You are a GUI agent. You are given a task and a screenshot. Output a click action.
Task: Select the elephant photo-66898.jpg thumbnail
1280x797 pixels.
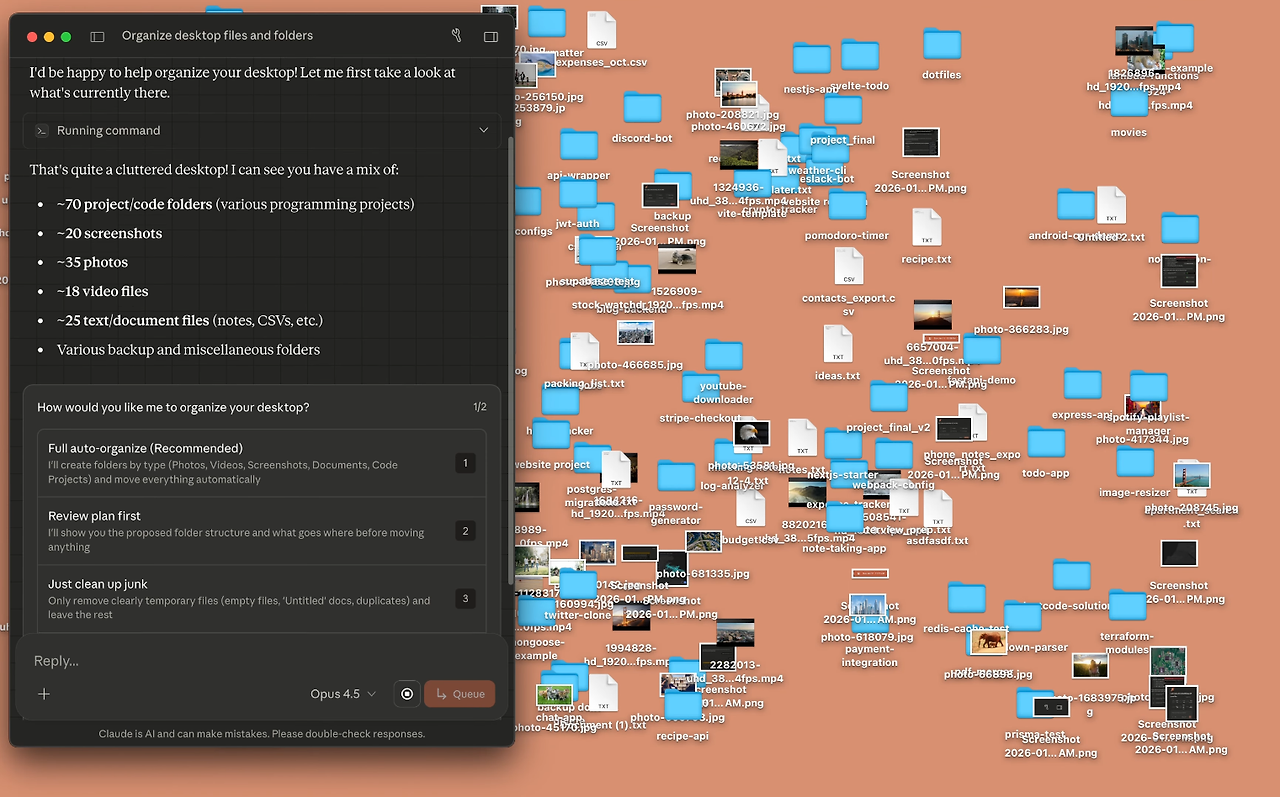(988, 642)
